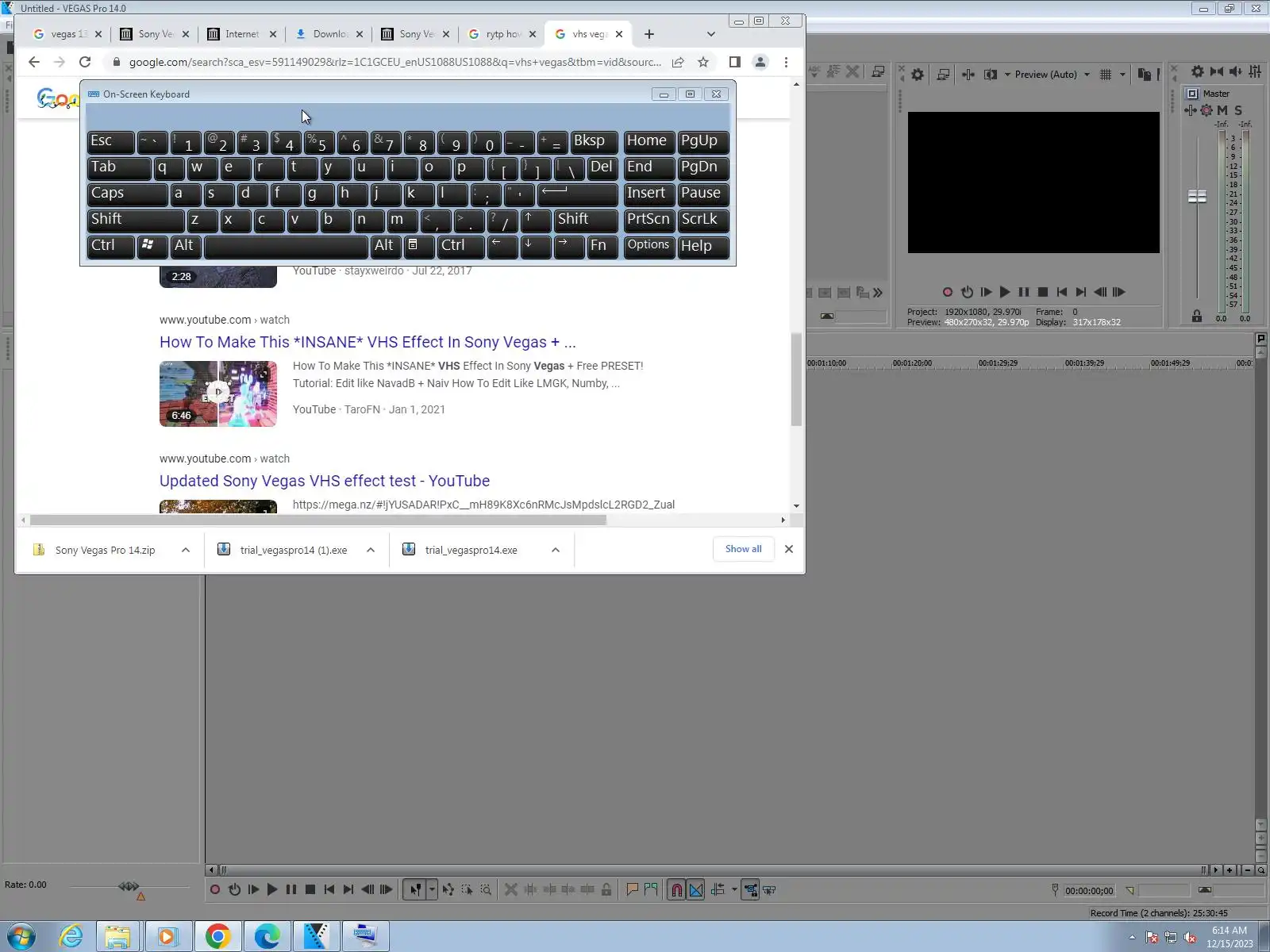
Task: Click Record button under the video preview
Action: click(948, 292)
